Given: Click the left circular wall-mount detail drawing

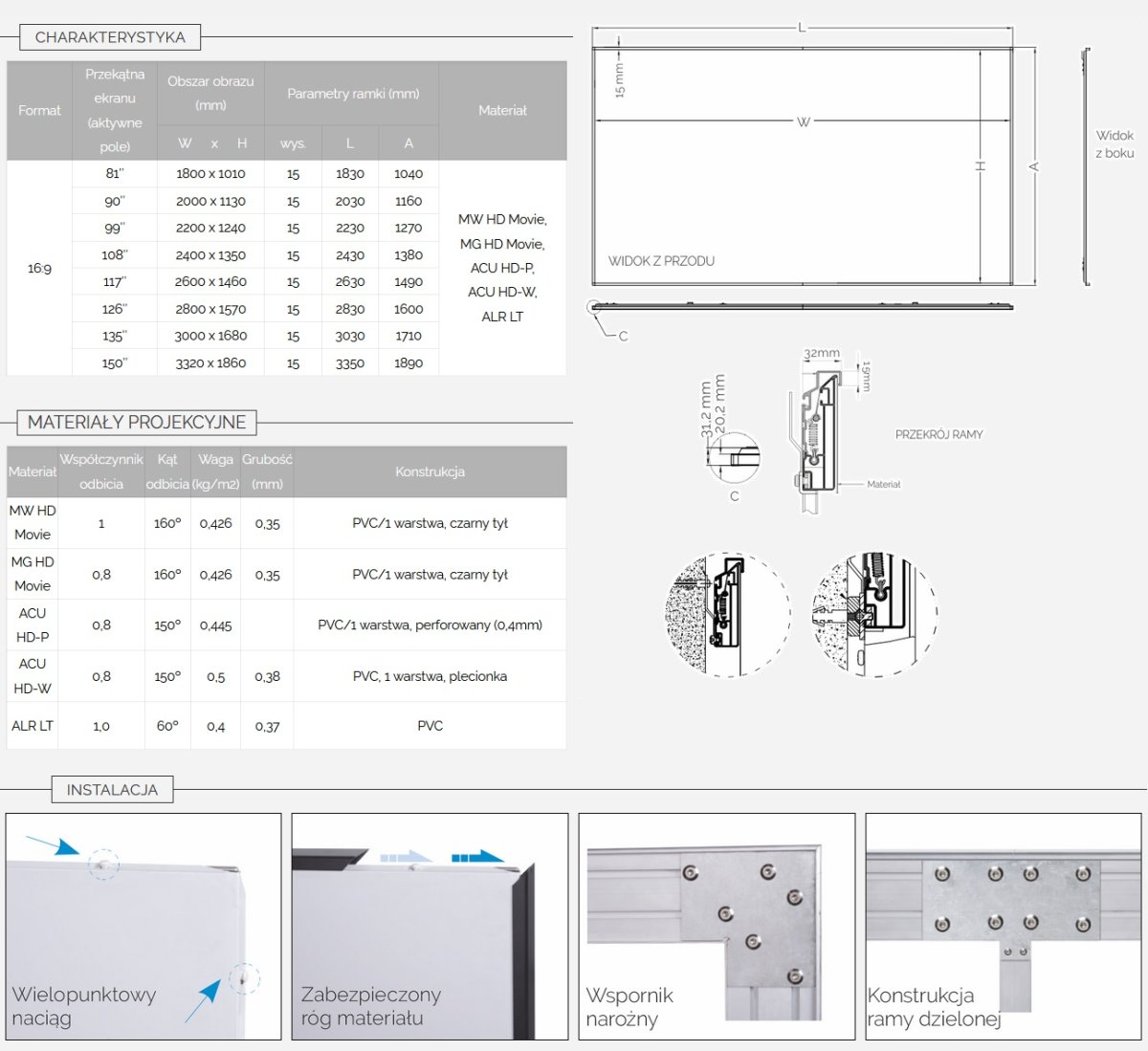Looking at the screenshot, I should (x=727, y=614).
